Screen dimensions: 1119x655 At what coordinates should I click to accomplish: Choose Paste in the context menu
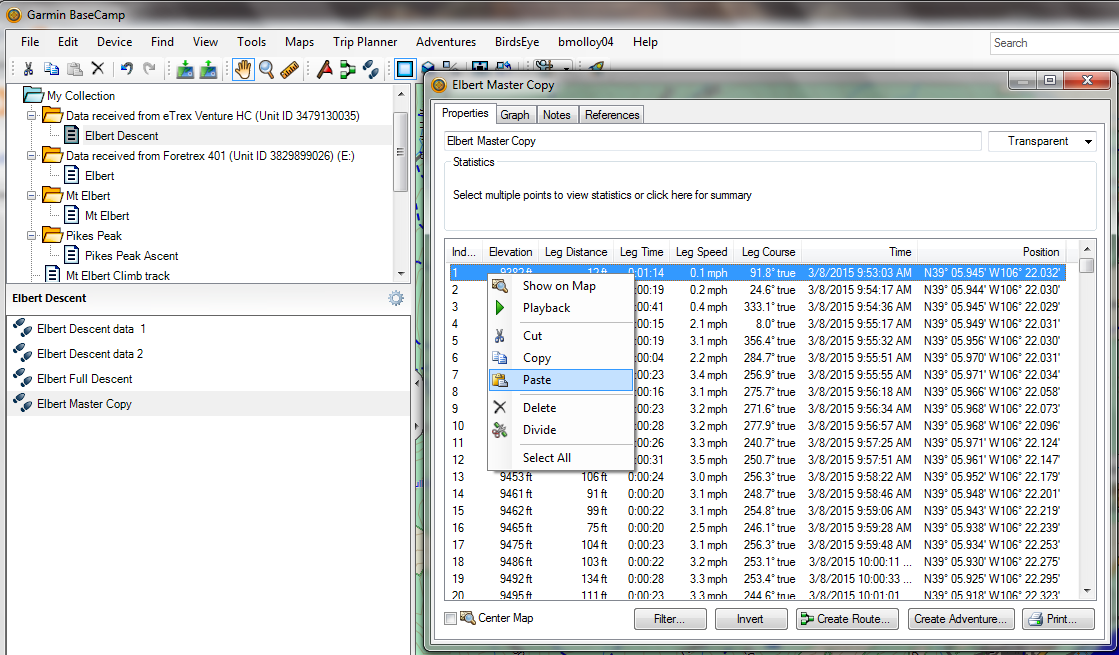point(560,380)
